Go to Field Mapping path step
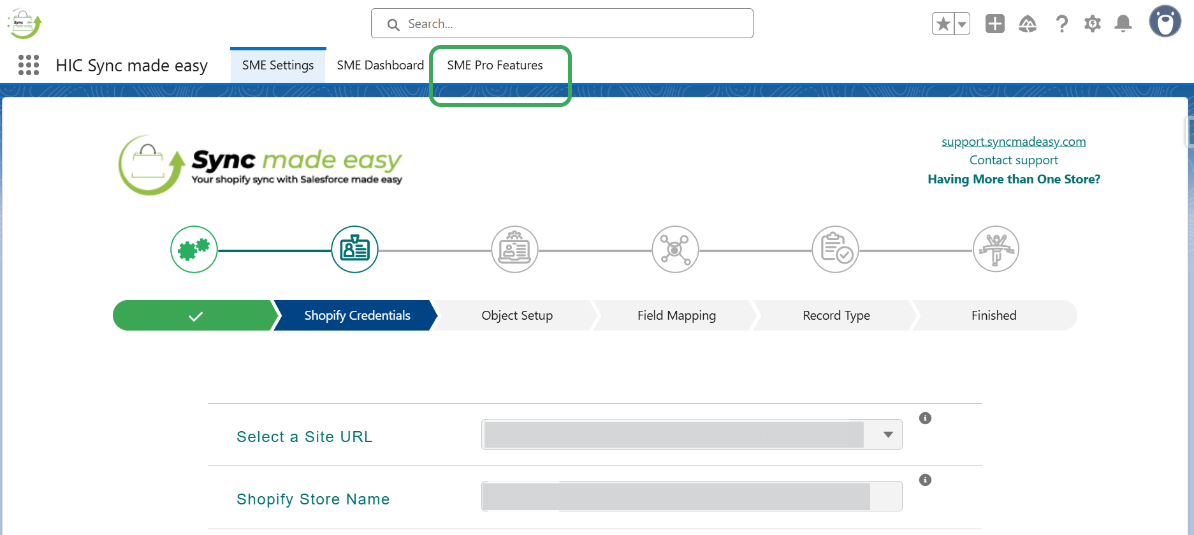This screenshot has width=1194, height=535. [x=676, y=316]
